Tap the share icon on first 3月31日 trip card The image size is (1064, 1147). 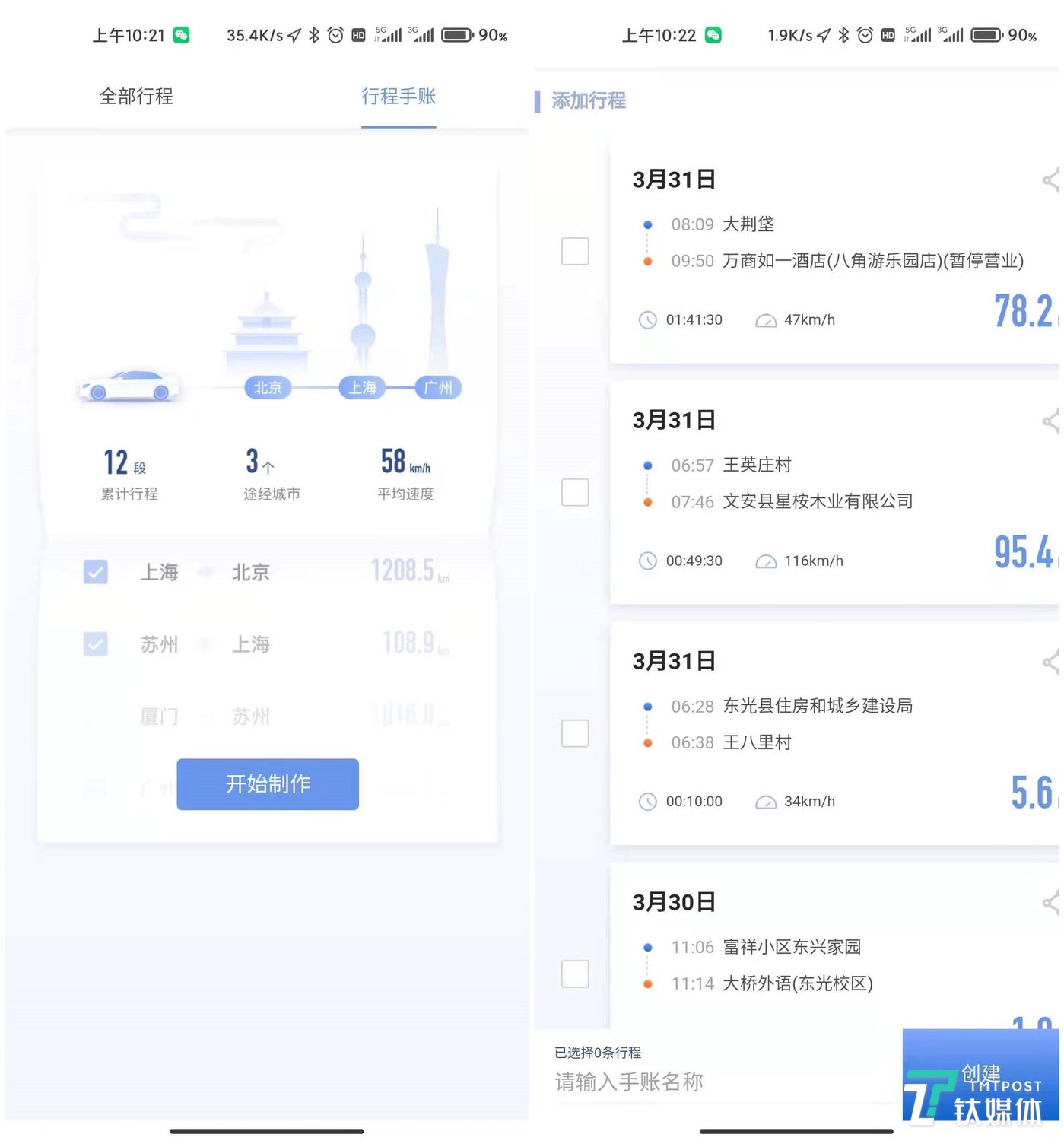point(1052,180)
